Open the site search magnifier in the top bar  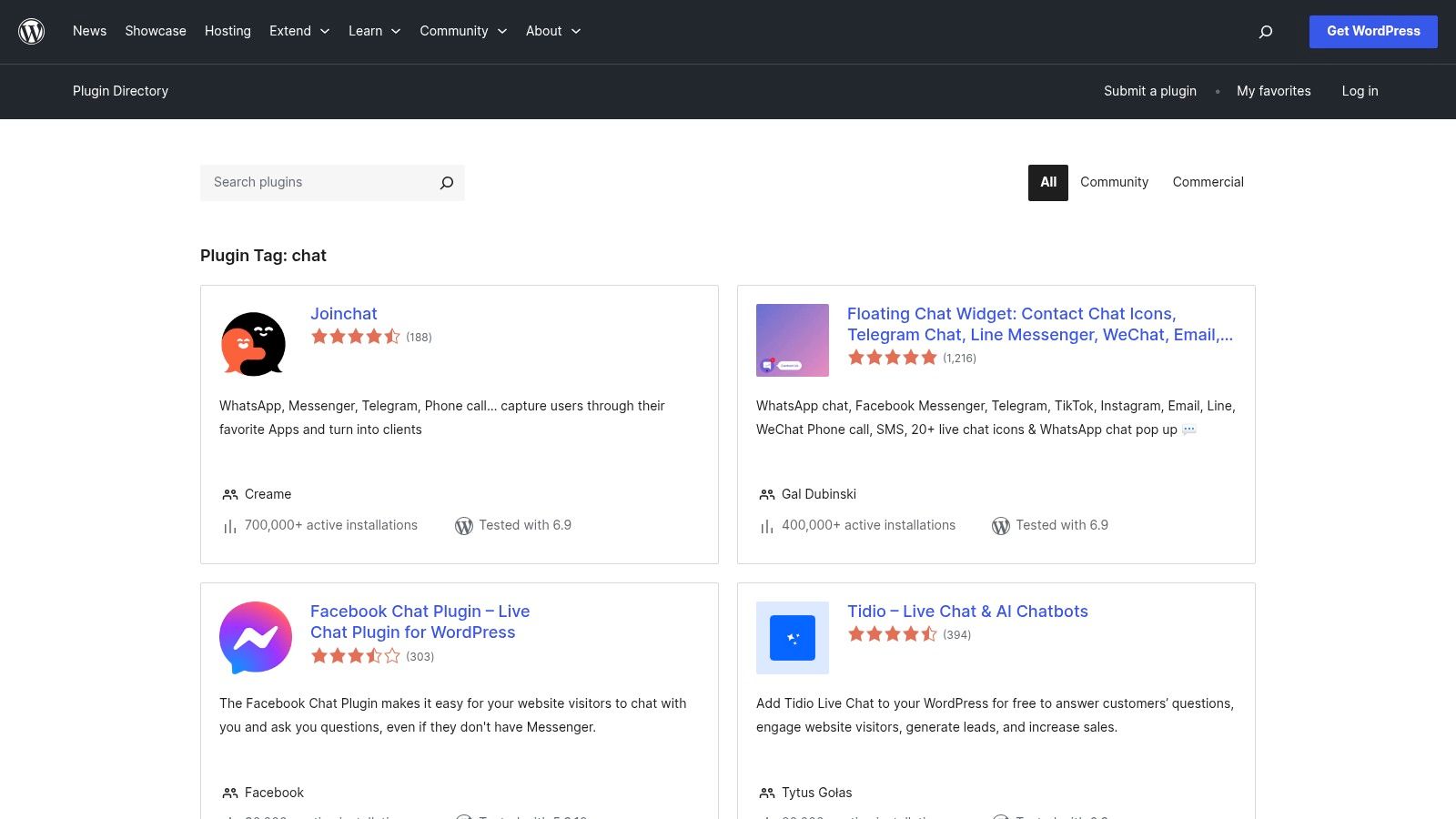pos(1265,32)
